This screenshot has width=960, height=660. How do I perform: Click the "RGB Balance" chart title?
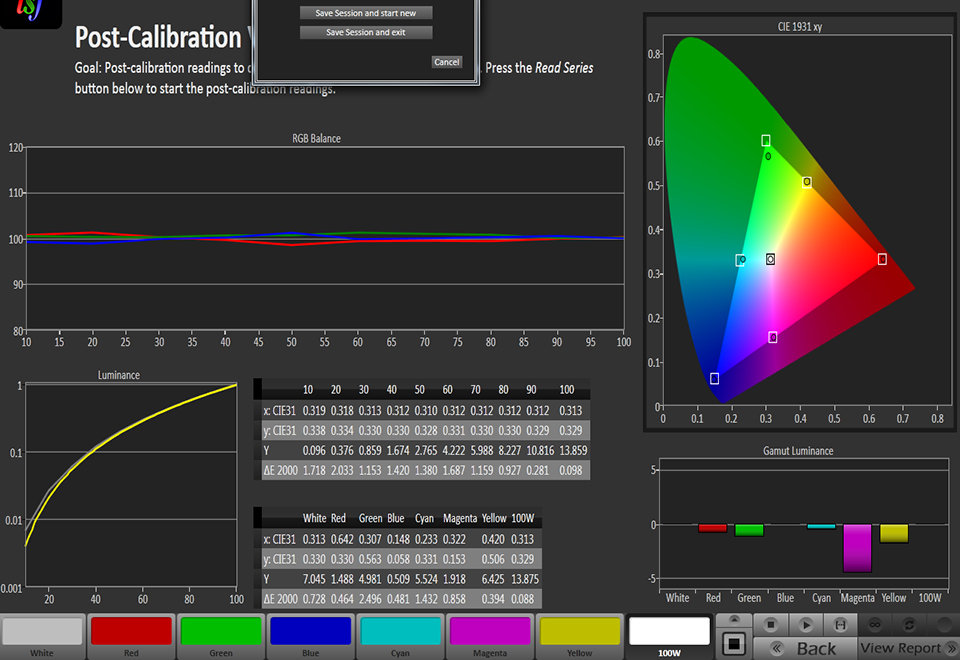(x=317, y=138)
